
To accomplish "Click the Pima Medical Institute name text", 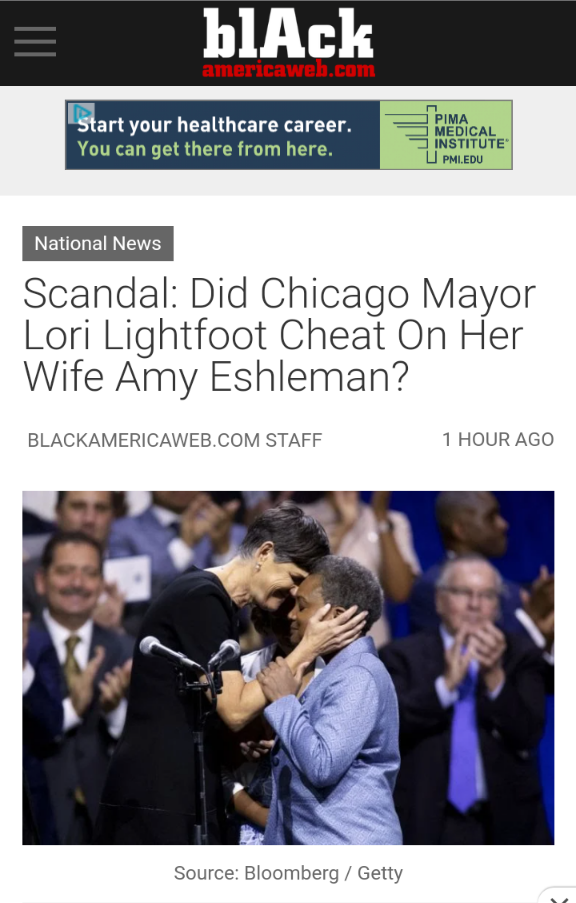I will click(x=470, y=131).
